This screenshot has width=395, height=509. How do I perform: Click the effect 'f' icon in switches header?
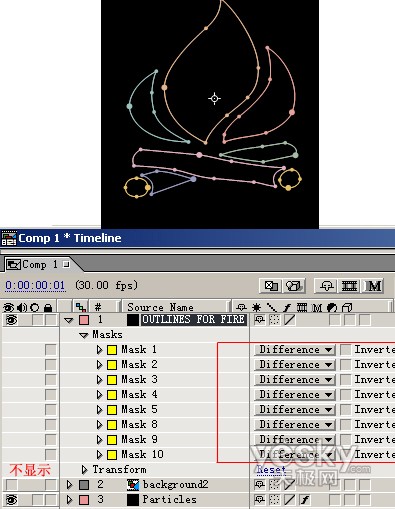pyautogui.click(x=287, y=307)
